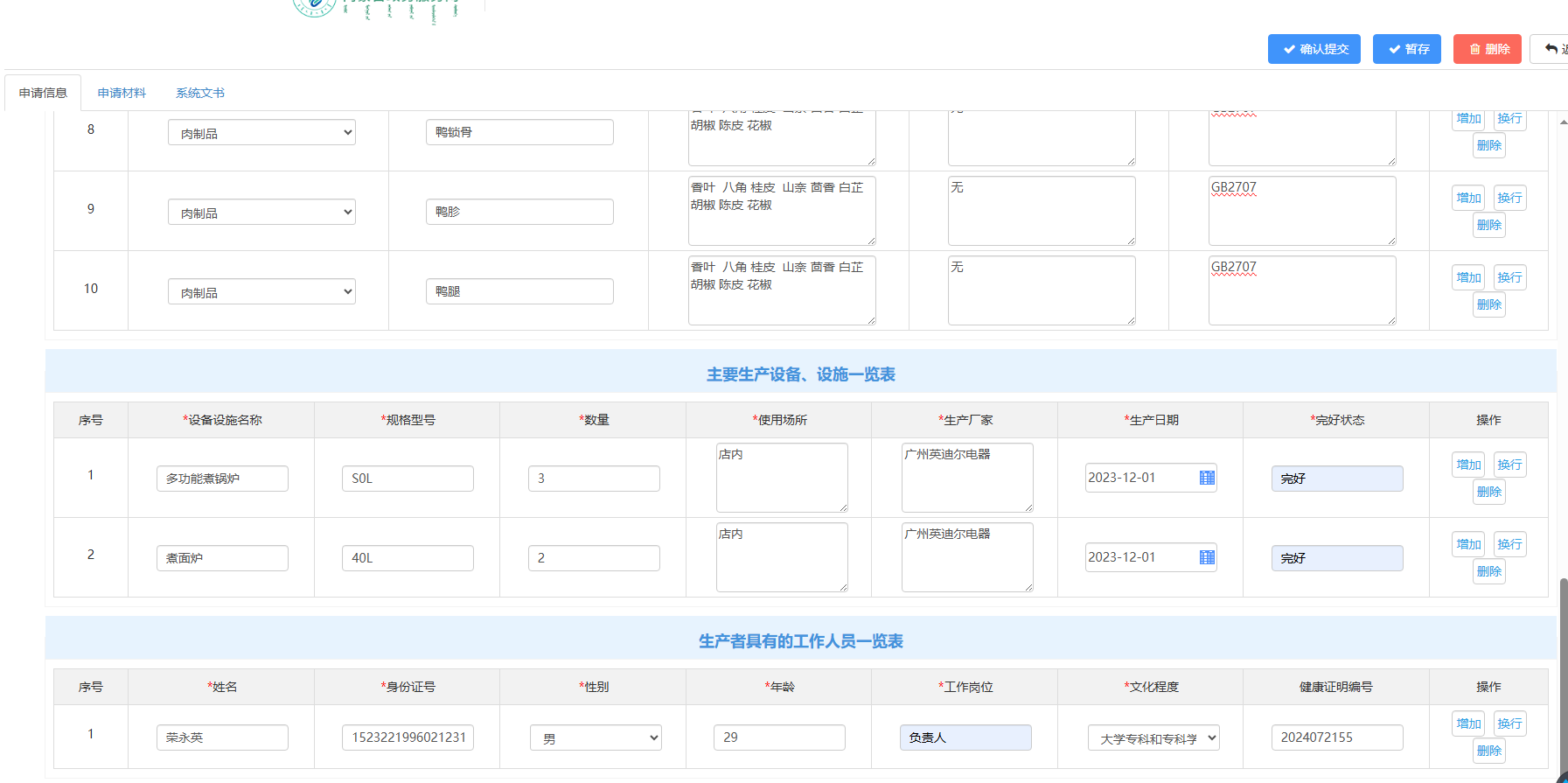Open the 性别 gender dropdown showing 男
The height and width of the screenshot is (783, 1568).
595,738
